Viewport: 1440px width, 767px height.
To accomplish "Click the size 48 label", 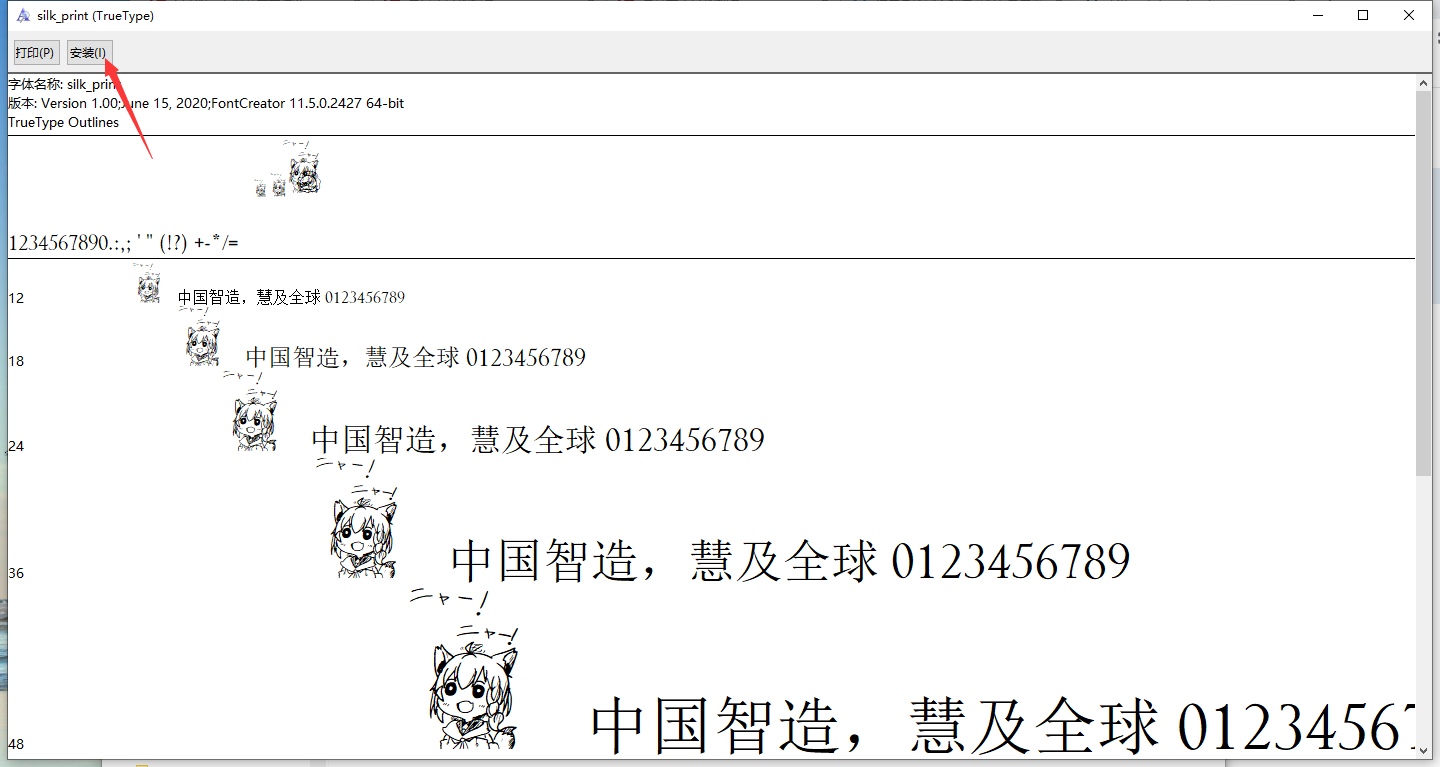I will (16, 744).
